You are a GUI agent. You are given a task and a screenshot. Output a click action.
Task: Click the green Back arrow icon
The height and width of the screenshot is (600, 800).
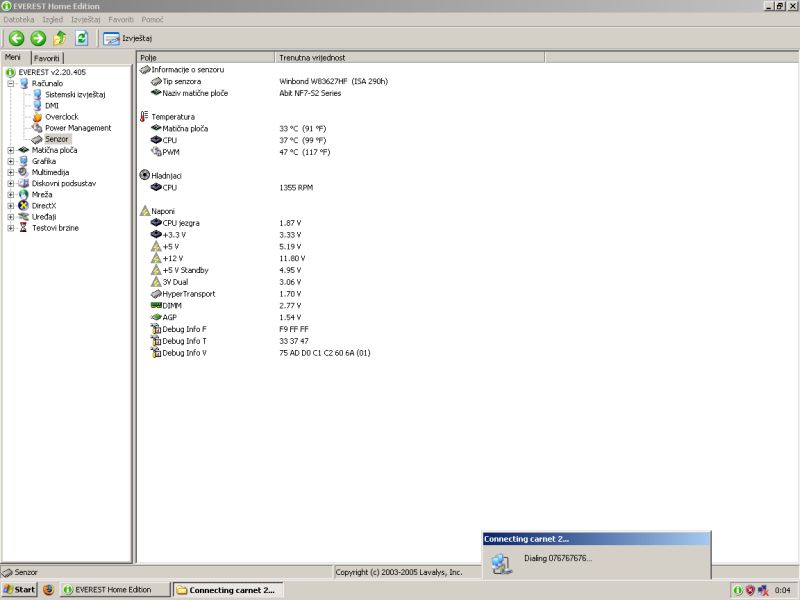click(x=16, y=38)
